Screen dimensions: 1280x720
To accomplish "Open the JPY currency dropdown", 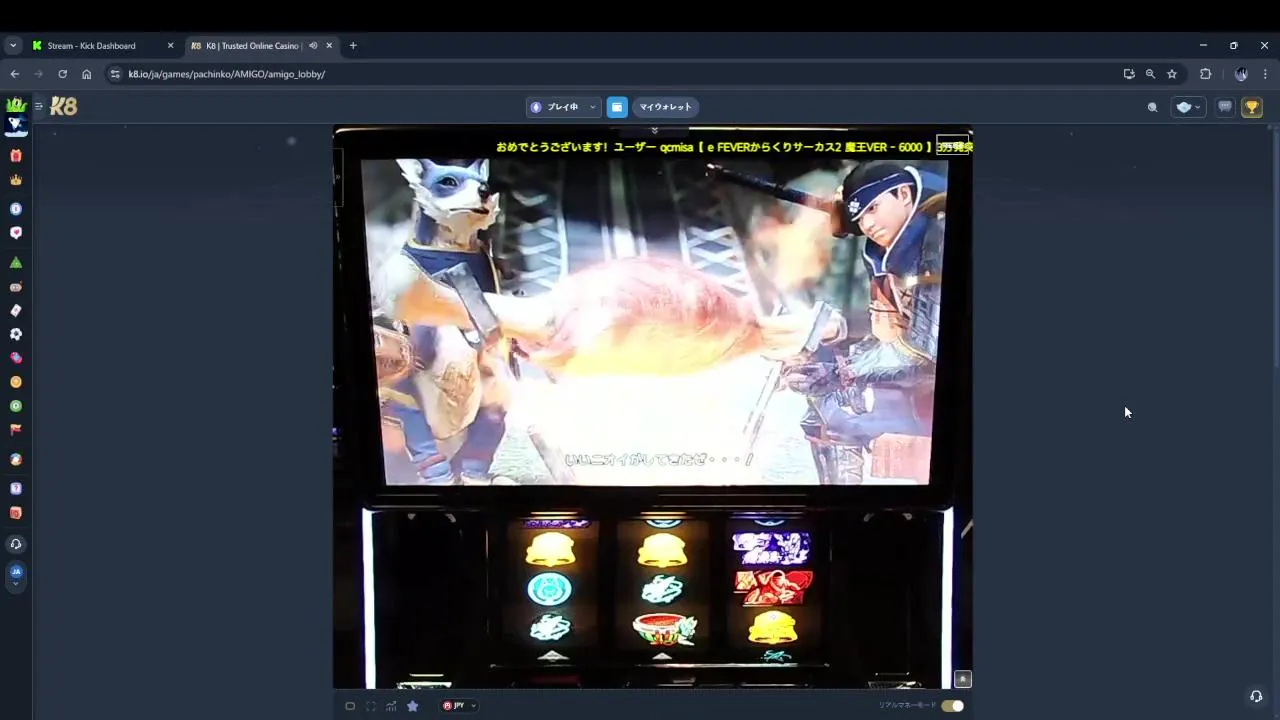I will [459, 706].
